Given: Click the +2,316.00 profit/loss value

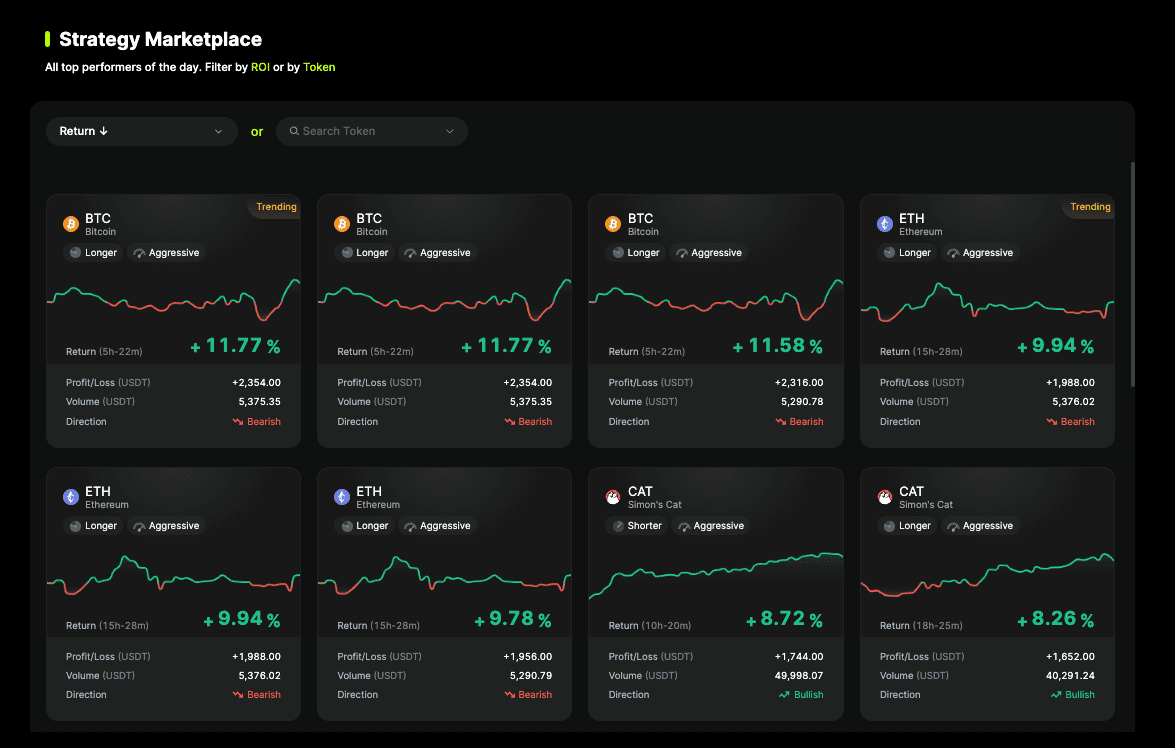Looking at the screenshot, I should tap(799, 382).
